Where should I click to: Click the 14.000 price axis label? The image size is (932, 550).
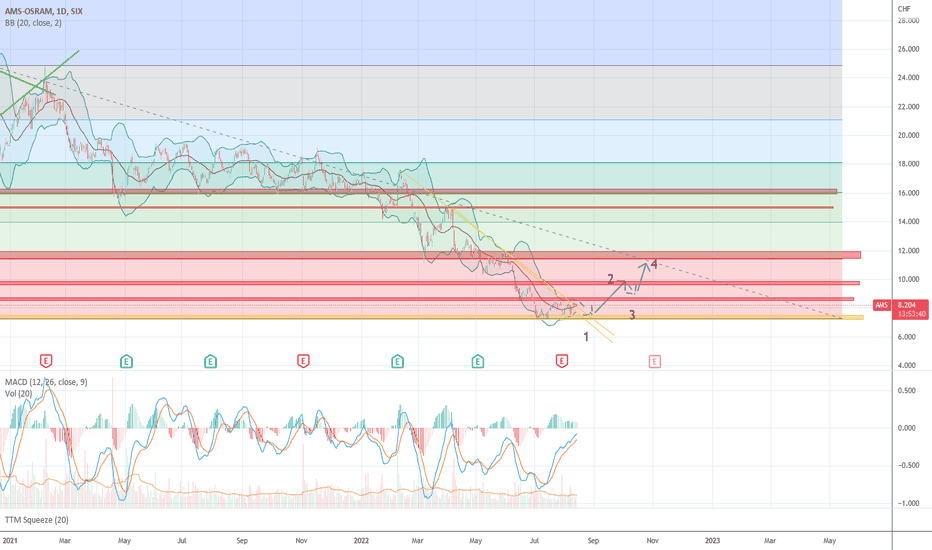point(908,221)
